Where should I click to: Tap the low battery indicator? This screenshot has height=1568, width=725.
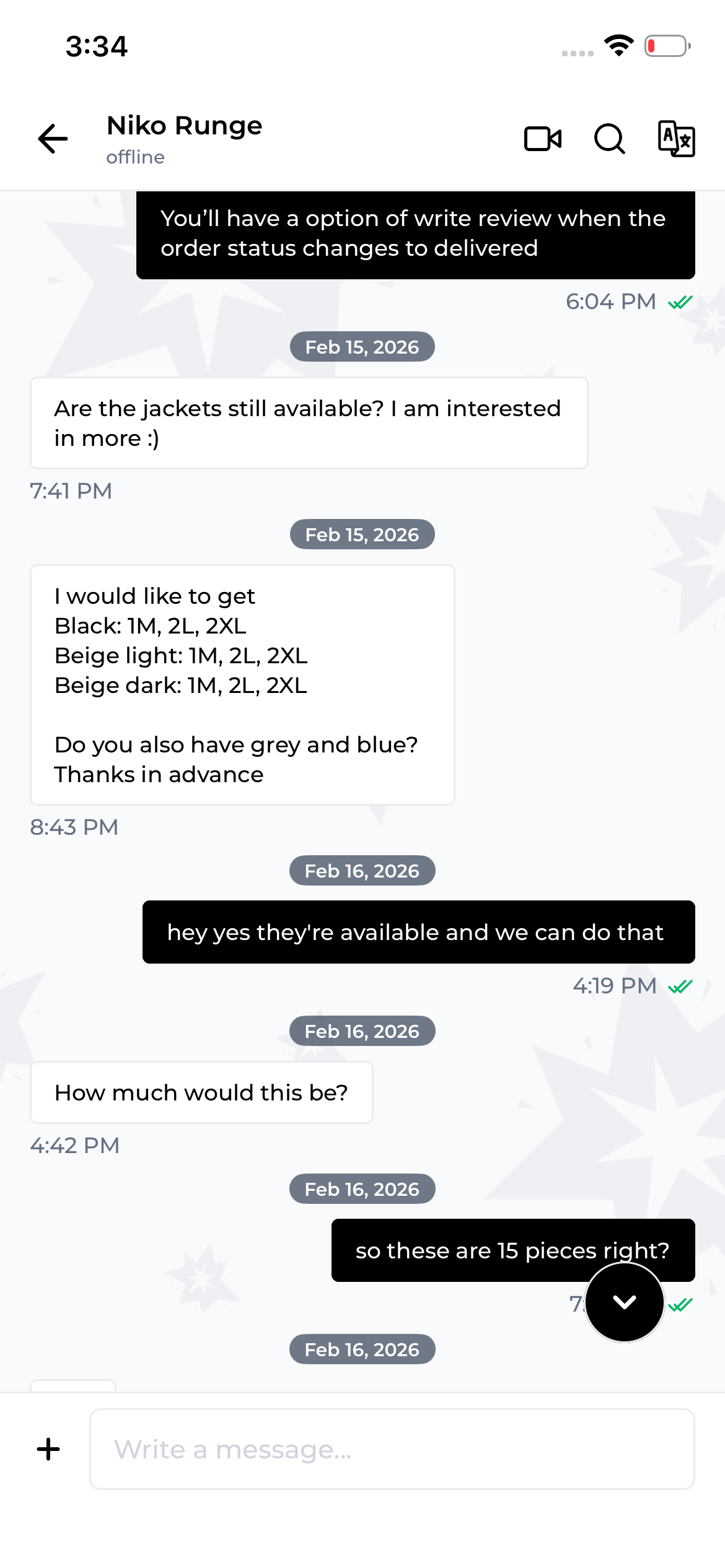667,46
